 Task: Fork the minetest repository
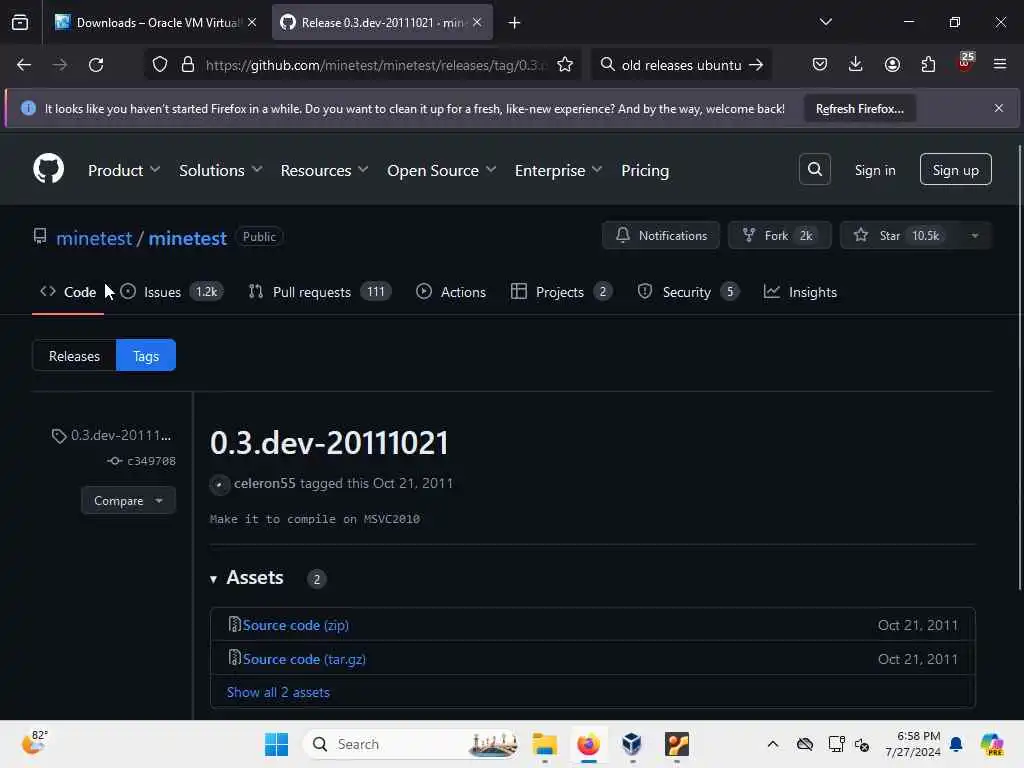[x=780, y=236]
